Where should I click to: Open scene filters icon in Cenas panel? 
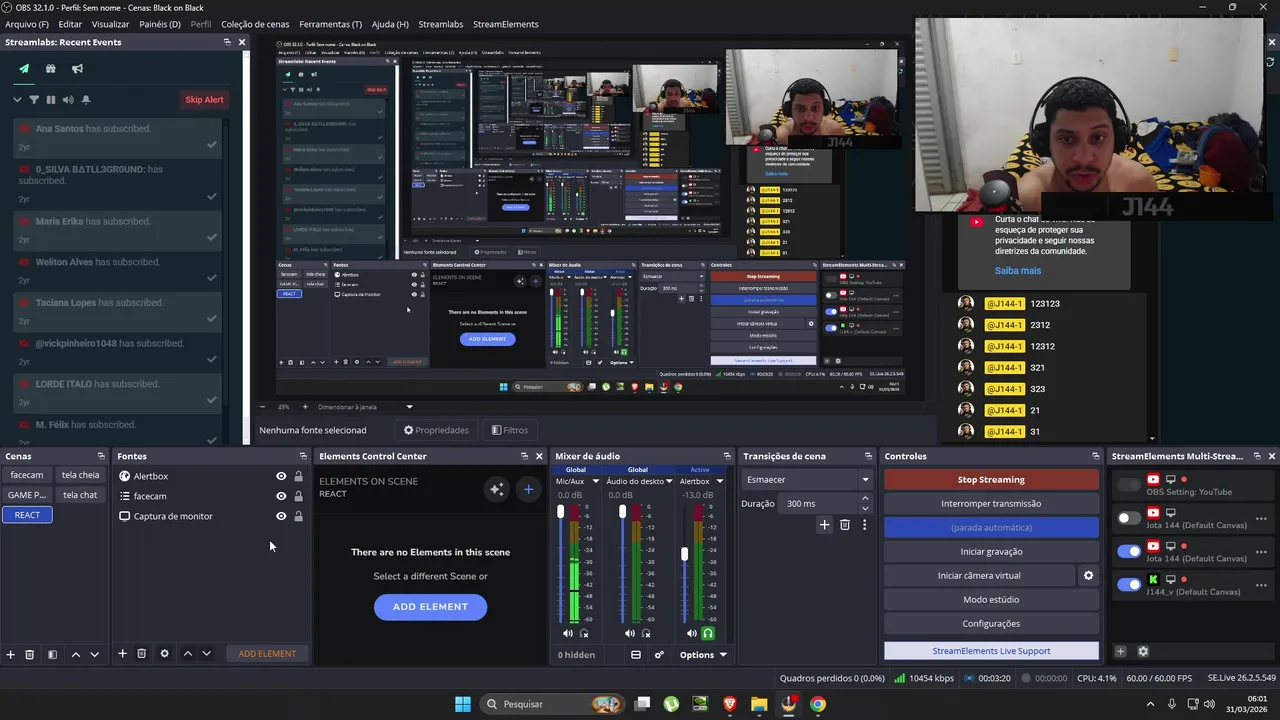[52, 654]
